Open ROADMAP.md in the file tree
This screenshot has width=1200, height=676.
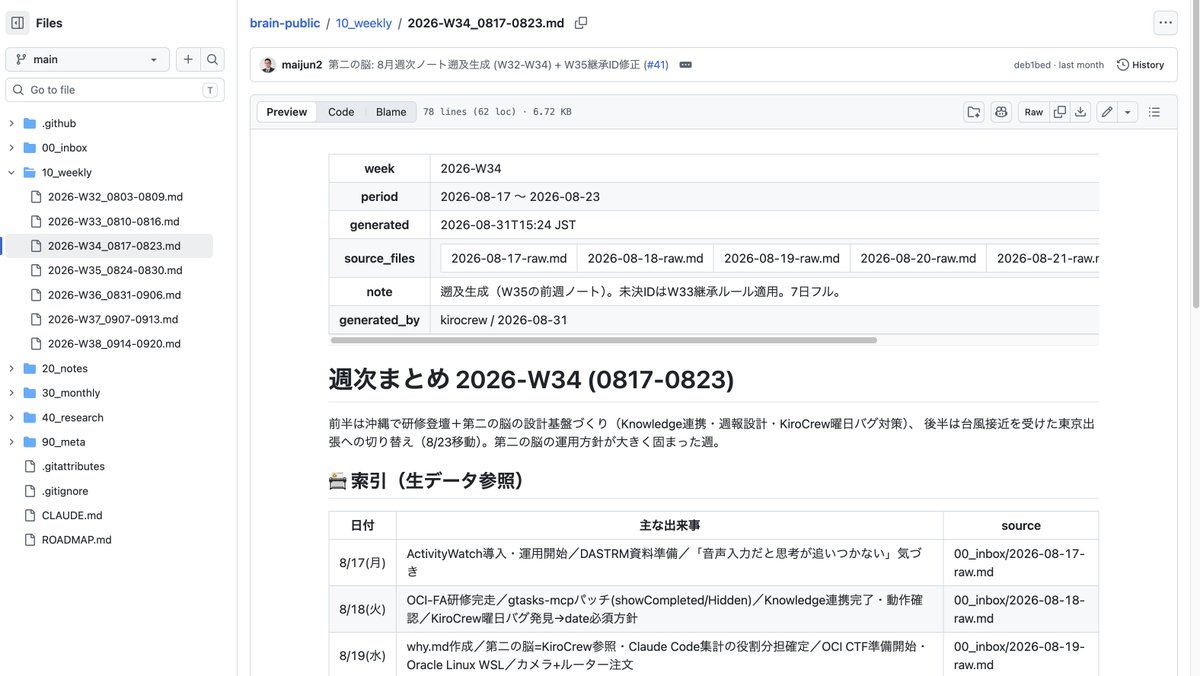pyautogui.click(x=76, y=540)
